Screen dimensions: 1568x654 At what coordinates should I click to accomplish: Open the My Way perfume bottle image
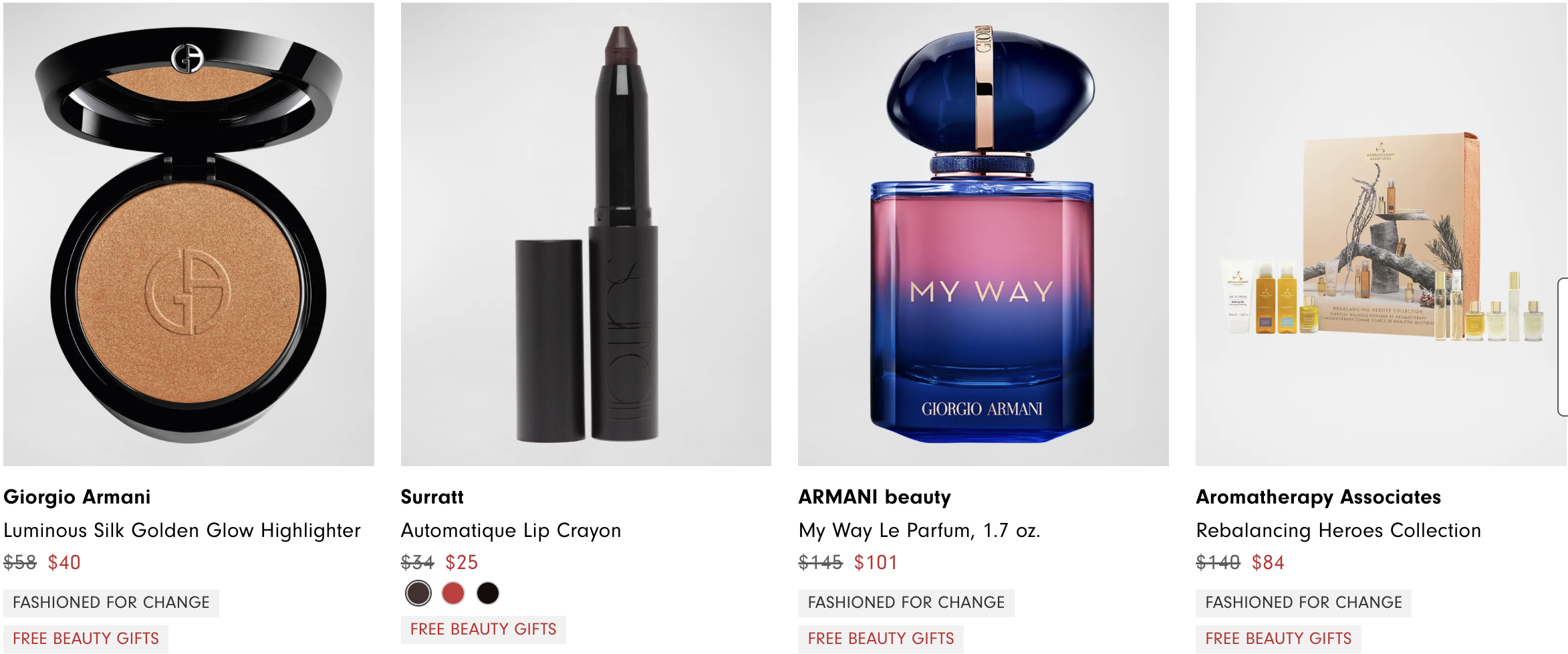tap(983, 234)
